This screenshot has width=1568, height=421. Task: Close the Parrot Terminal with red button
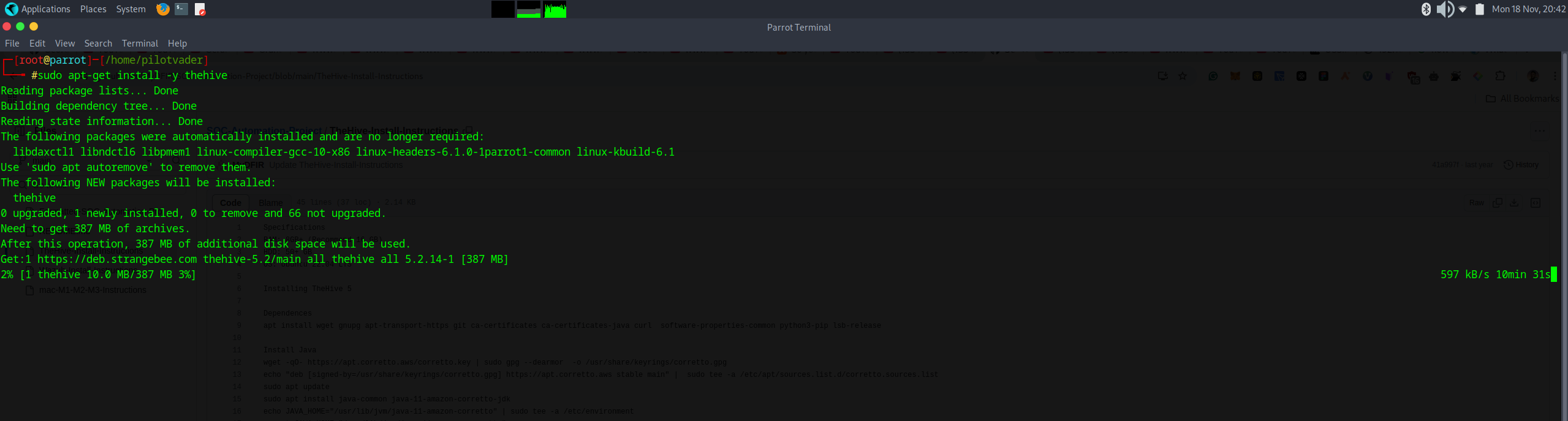point(7,26)
